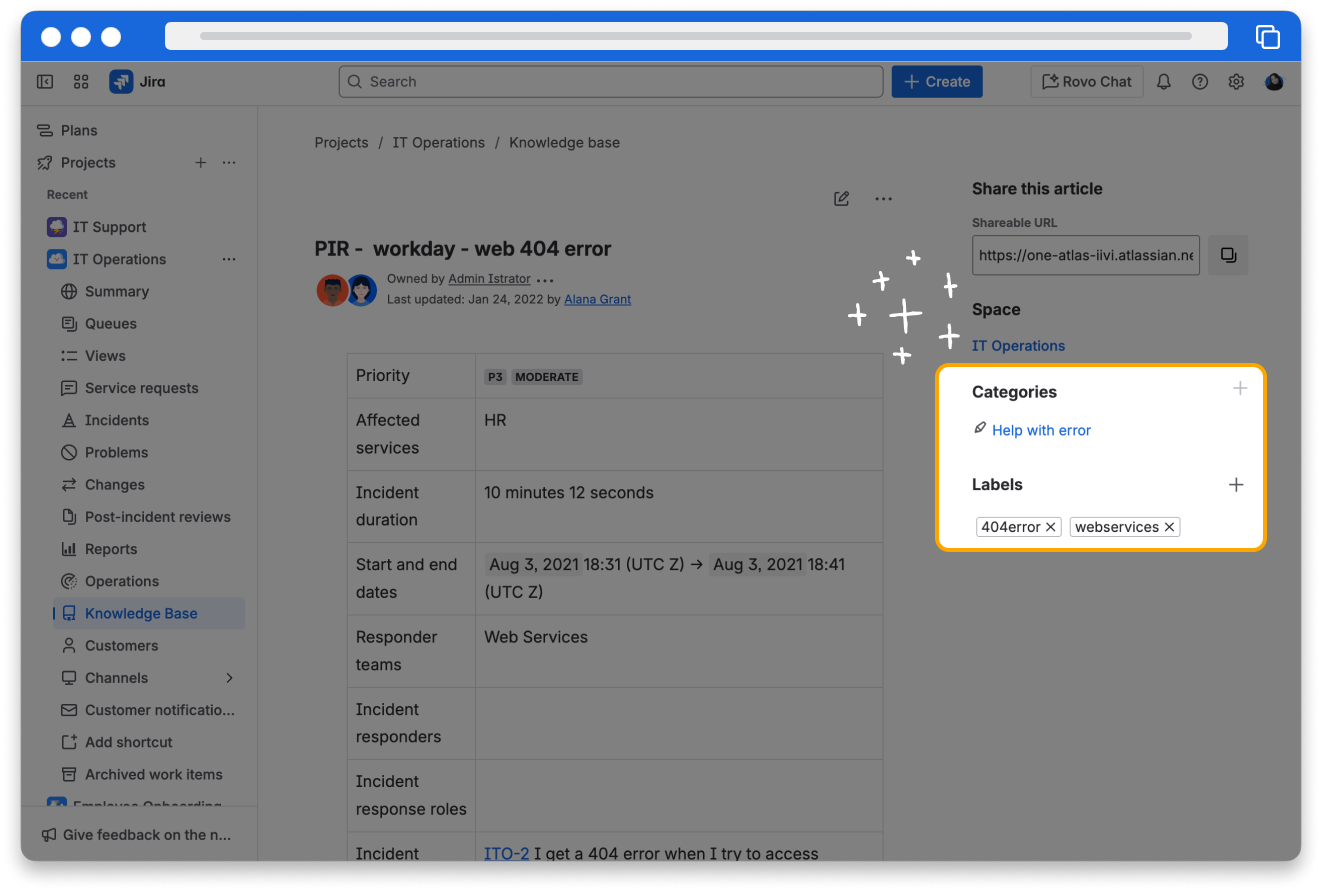Copy the shareable URL
This screenshot has width=1322, height=892.
pyautogui.click(x=1228, y=255)
